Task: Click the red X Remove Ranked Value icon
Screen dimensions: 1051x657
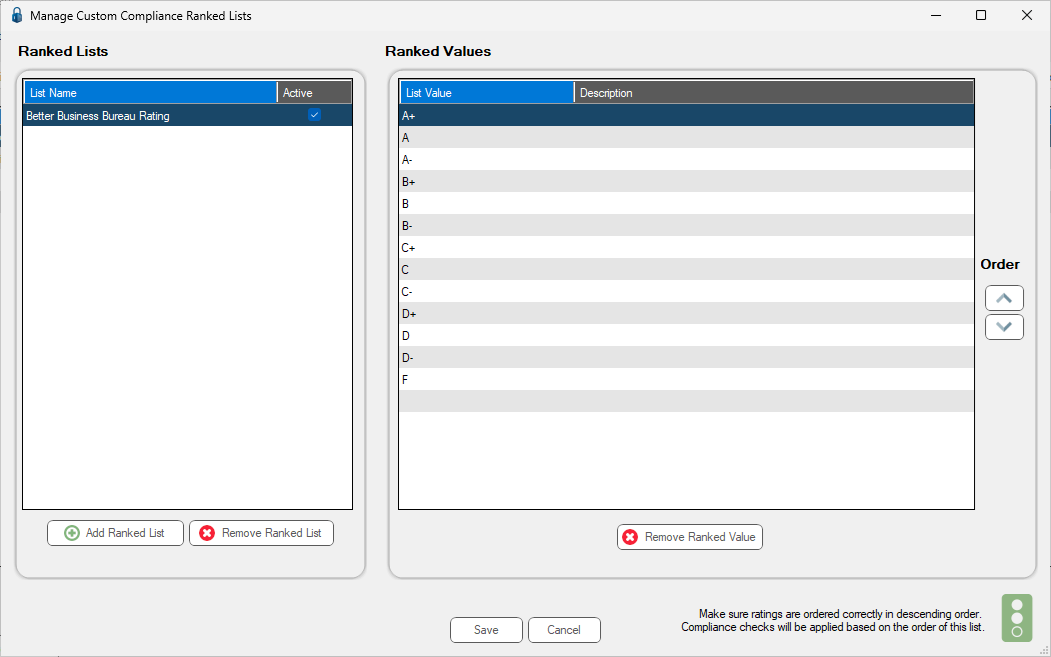Action: point(630,537)
